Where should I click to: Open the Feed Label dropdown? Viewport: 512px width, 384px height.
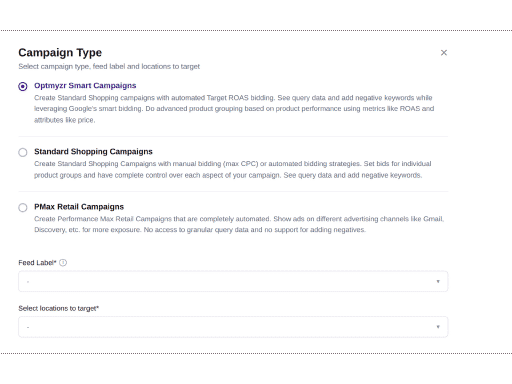(x=233, y=281)
